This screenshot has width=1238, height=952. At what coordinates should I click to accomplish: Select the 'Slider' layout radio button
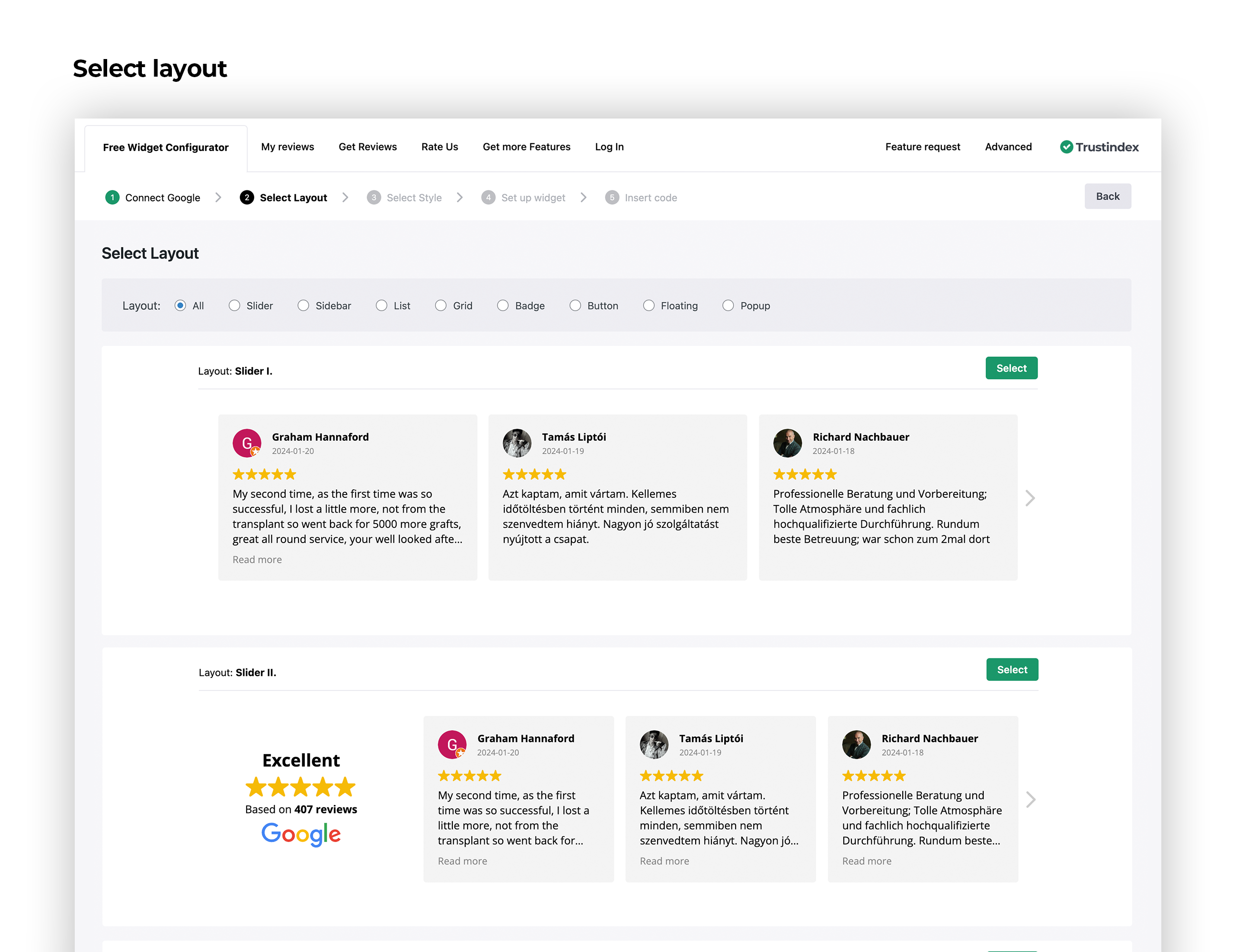tap(234, 305)
